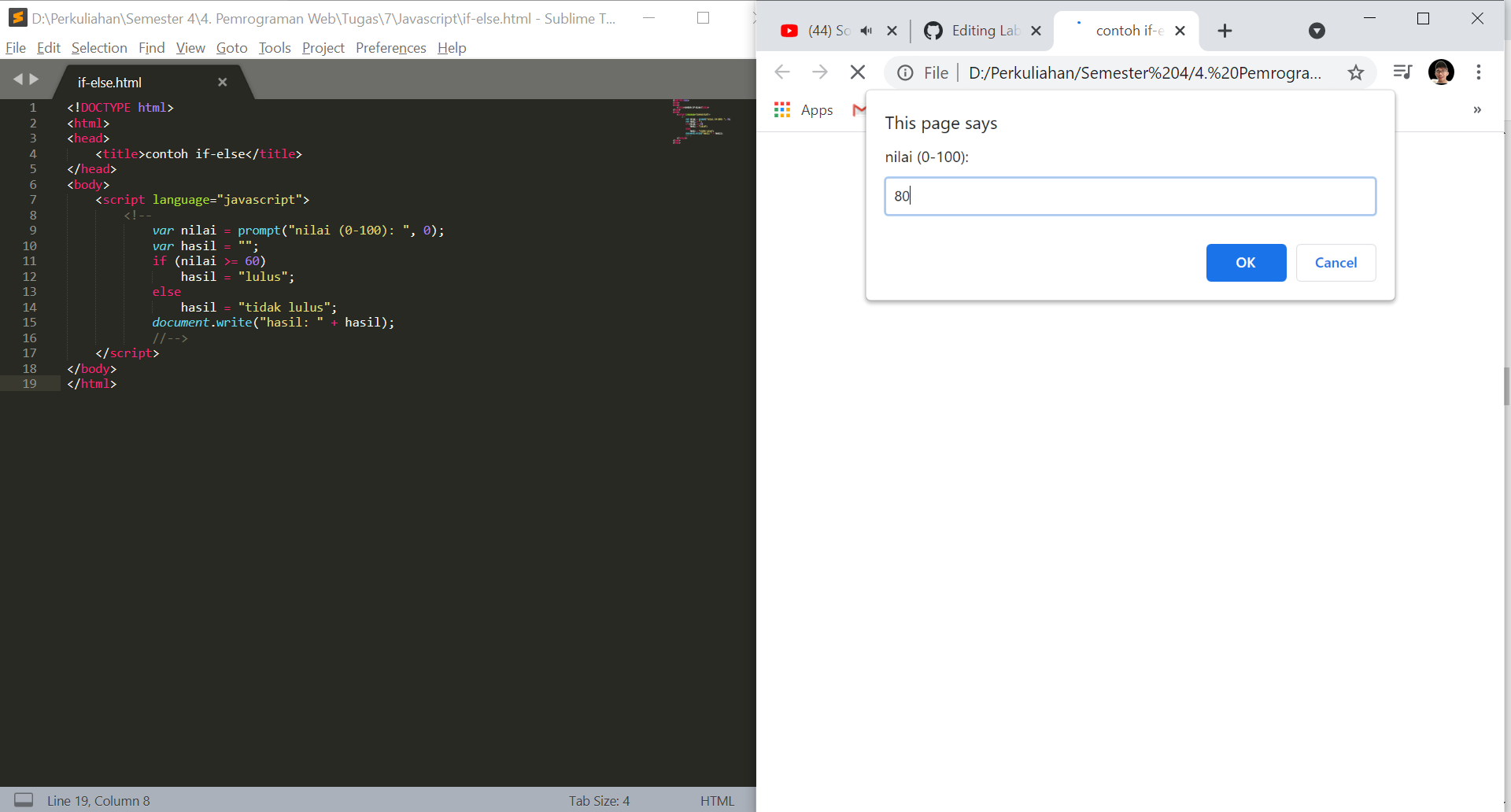1511x812 pixels.
Task: Toggle the side bar panel icon in Sublime status bar
Action: tap(24, 800)
